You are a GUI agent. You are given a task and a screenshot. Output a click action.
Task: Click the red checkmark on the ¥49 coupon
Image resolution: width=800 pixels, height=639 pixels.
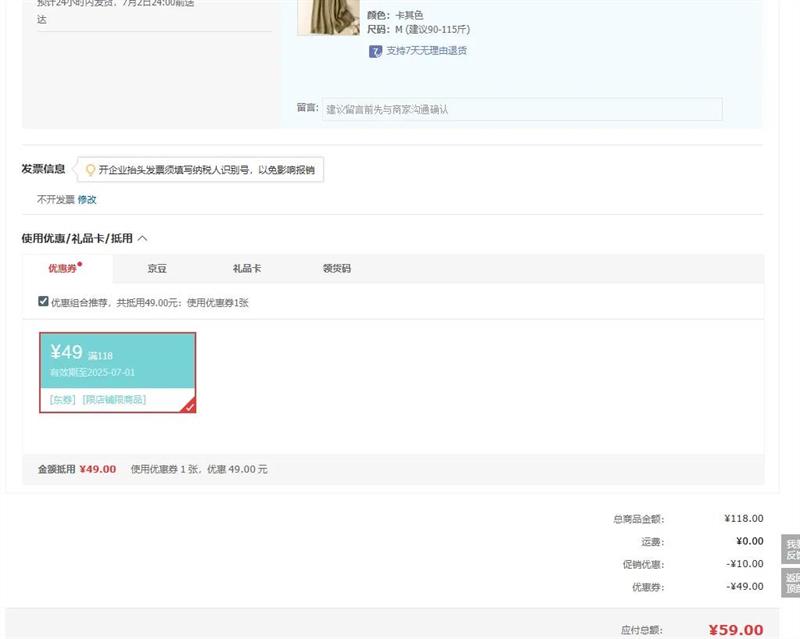(x=189, y=405)
